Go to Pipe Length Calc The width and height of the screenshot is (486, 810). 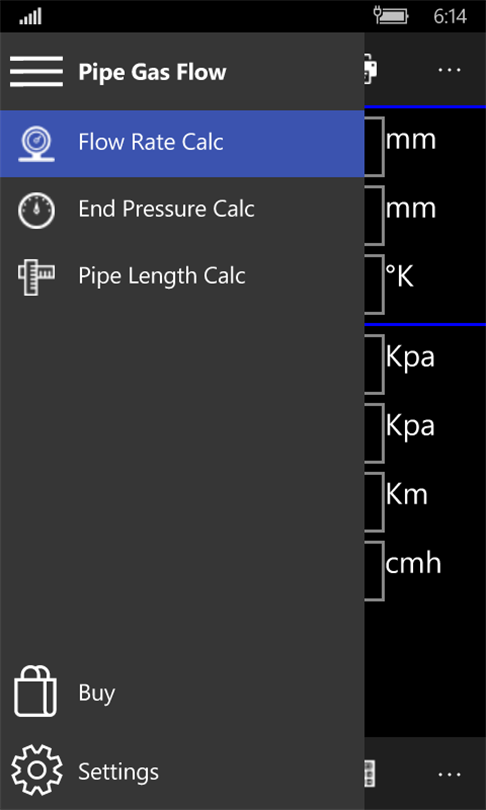tap(182, 276)
